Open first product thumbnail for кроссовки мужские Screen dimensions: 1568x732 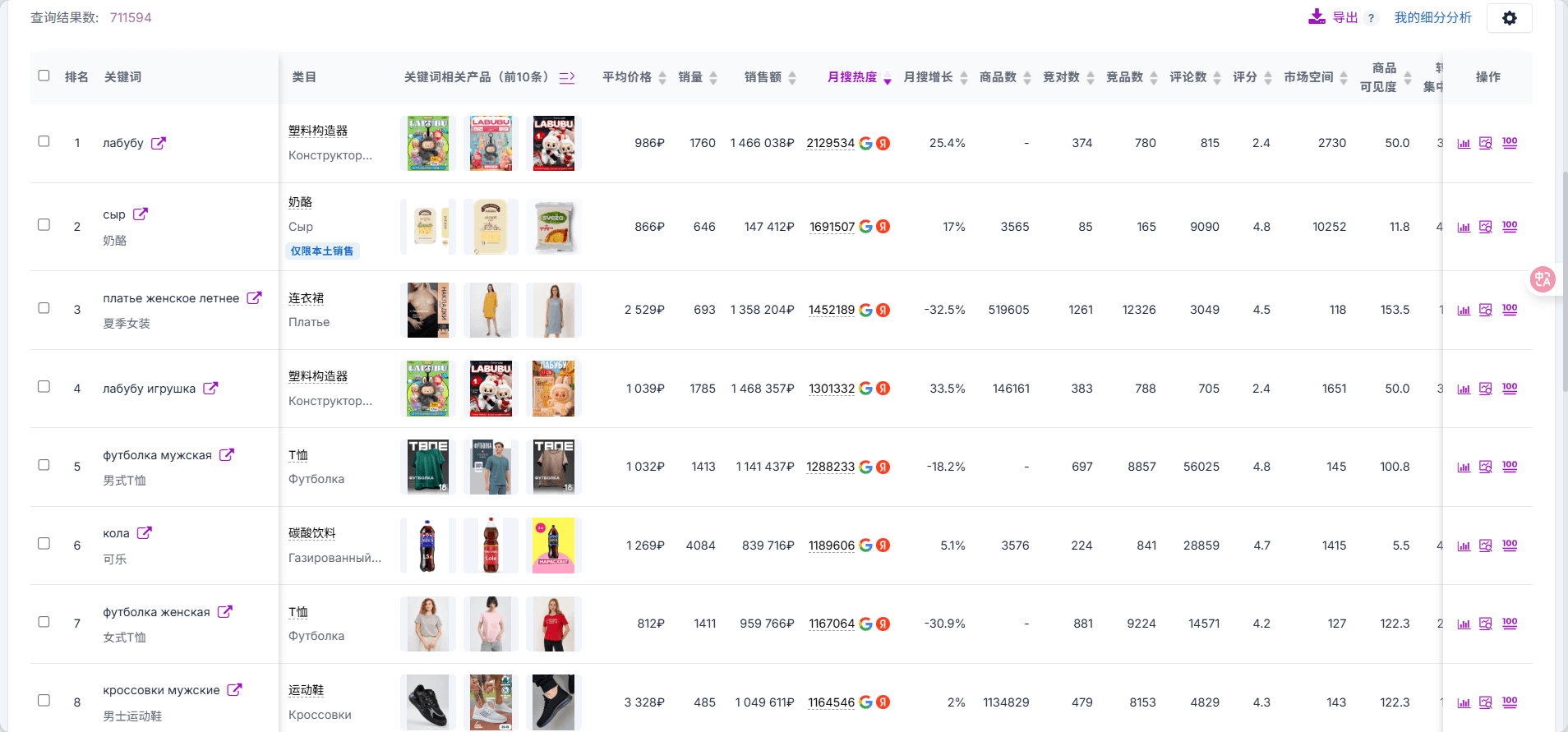click(428, 702)
